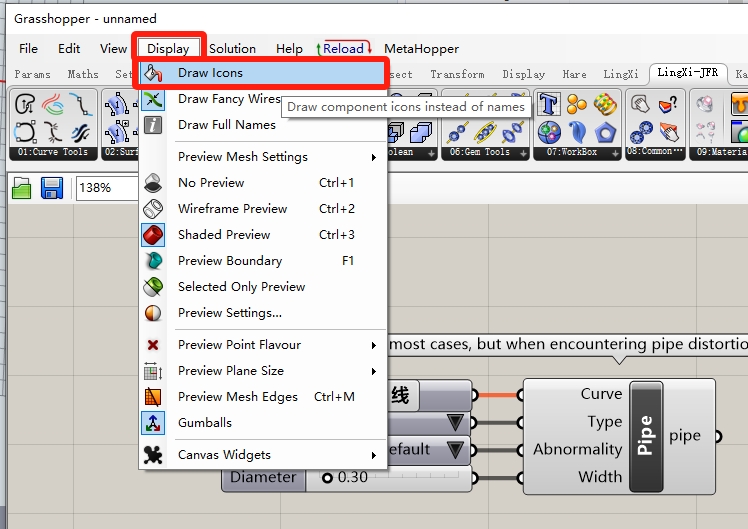Click the pipe output label
Image resolution: width=748 pixels, height=529 pixels.
[x=685, y=436]
